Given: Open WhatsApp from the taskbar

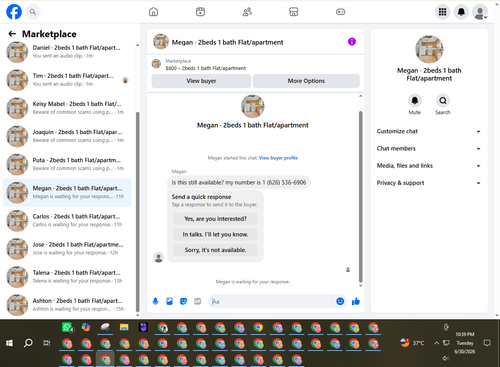Looking at the screenshot, I should coord(68,328).
